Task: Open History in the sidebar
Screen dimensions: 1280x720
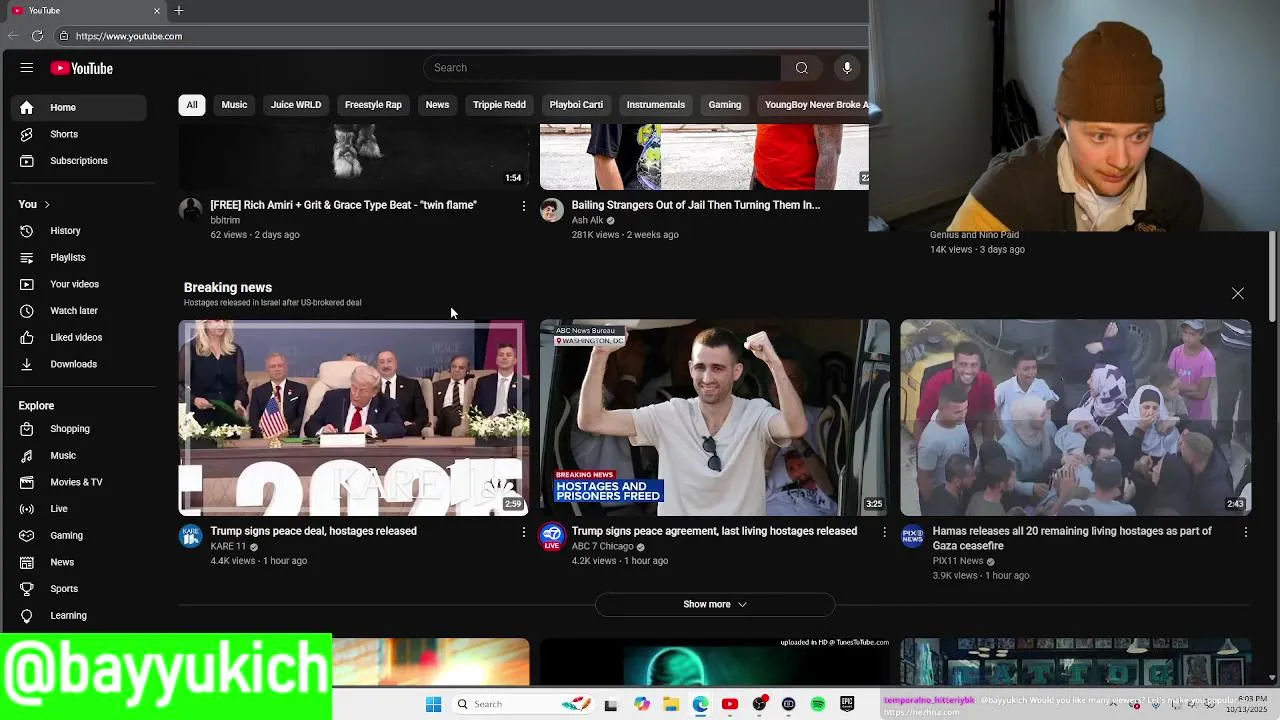Action: tap(81, 231)
